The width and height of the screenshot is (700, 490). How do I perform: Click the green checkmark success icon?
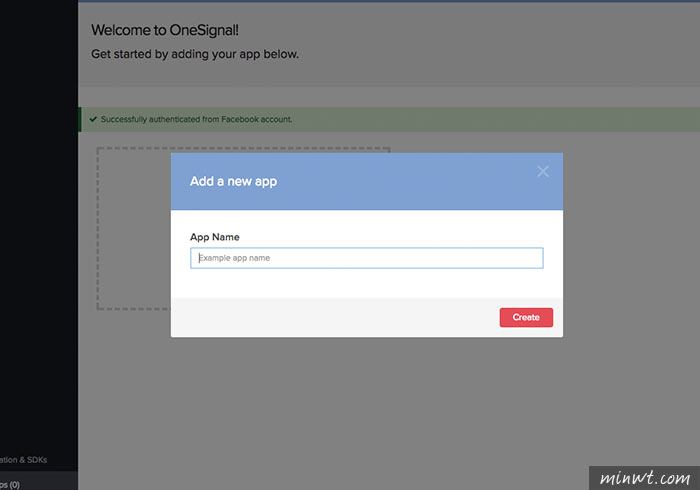click(93, 119)
